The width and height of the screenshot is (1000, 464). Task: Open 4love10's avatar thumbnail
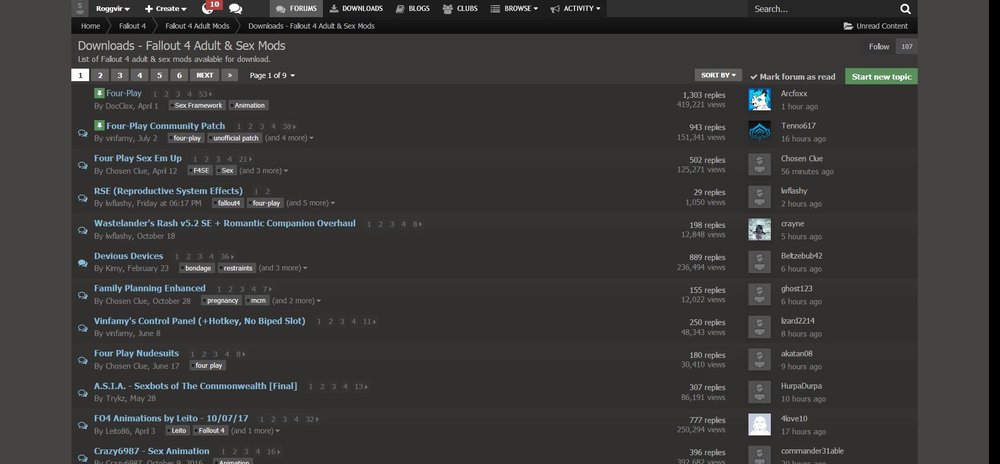(x=760, y=424)
